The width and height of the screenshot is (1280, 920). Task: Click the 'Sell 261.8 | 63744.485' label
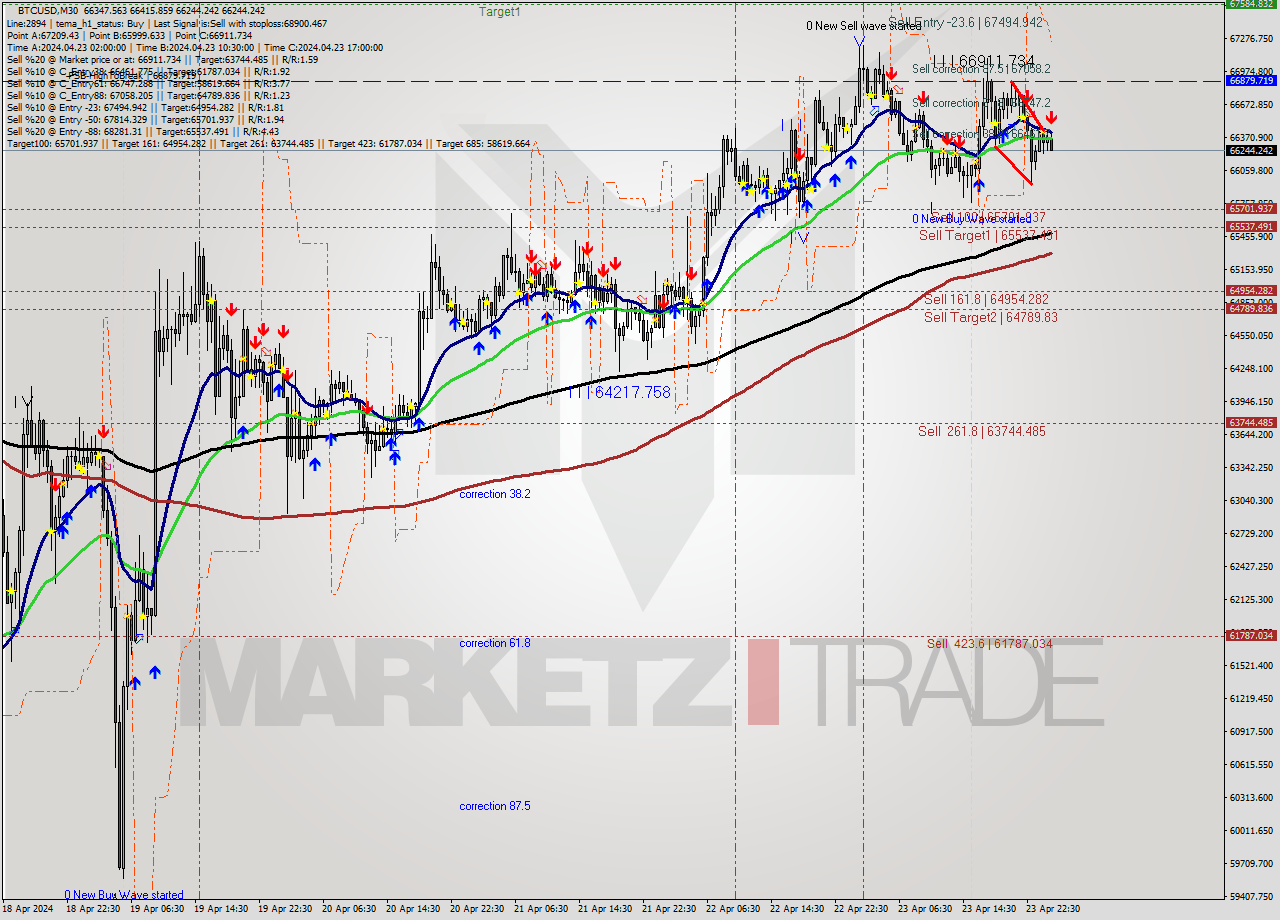click(x=982, y=432)
